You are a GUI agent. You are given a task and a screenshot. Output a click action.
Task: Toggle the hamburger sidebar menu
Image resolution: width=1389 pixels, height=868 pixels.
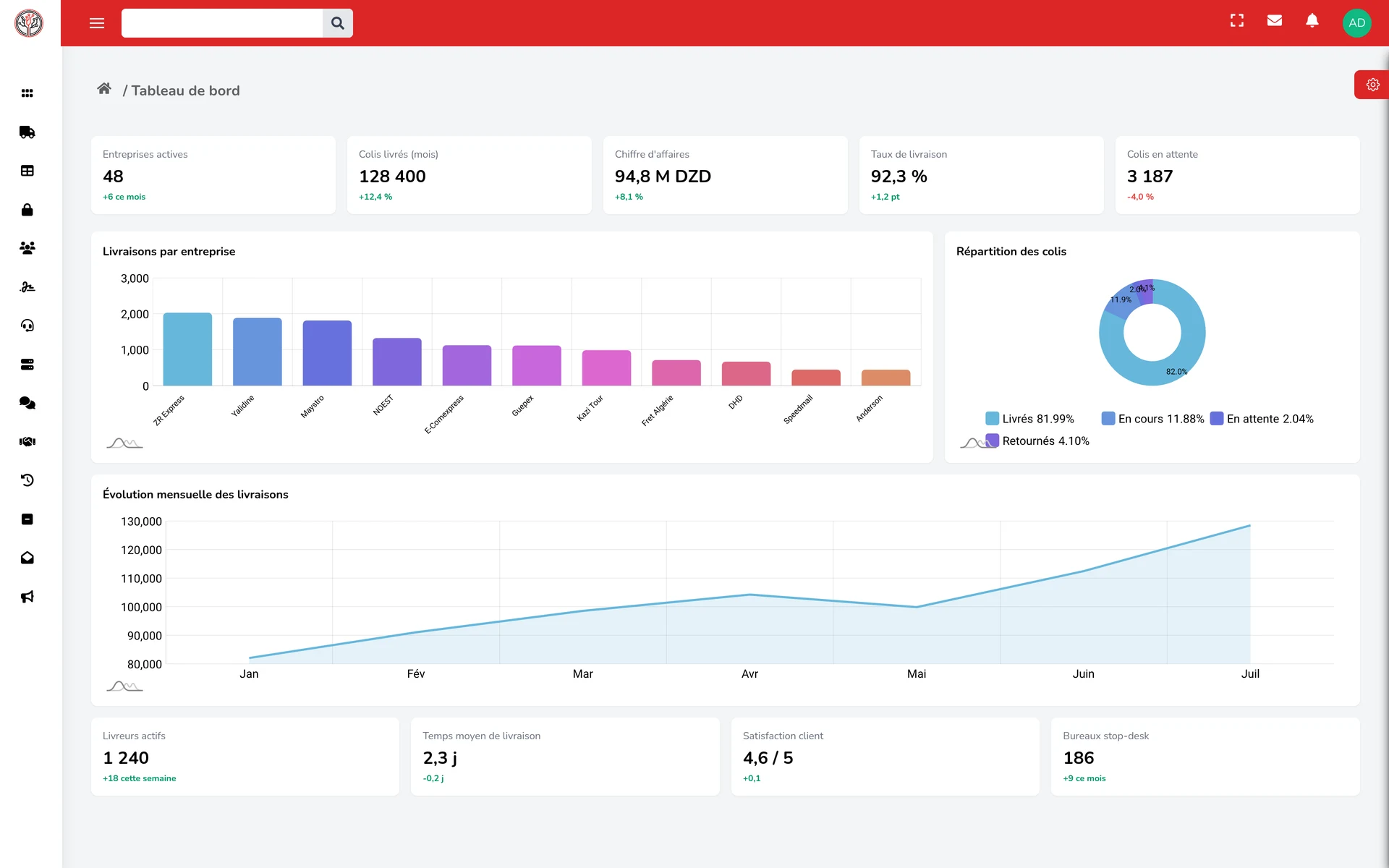(97, 23)
